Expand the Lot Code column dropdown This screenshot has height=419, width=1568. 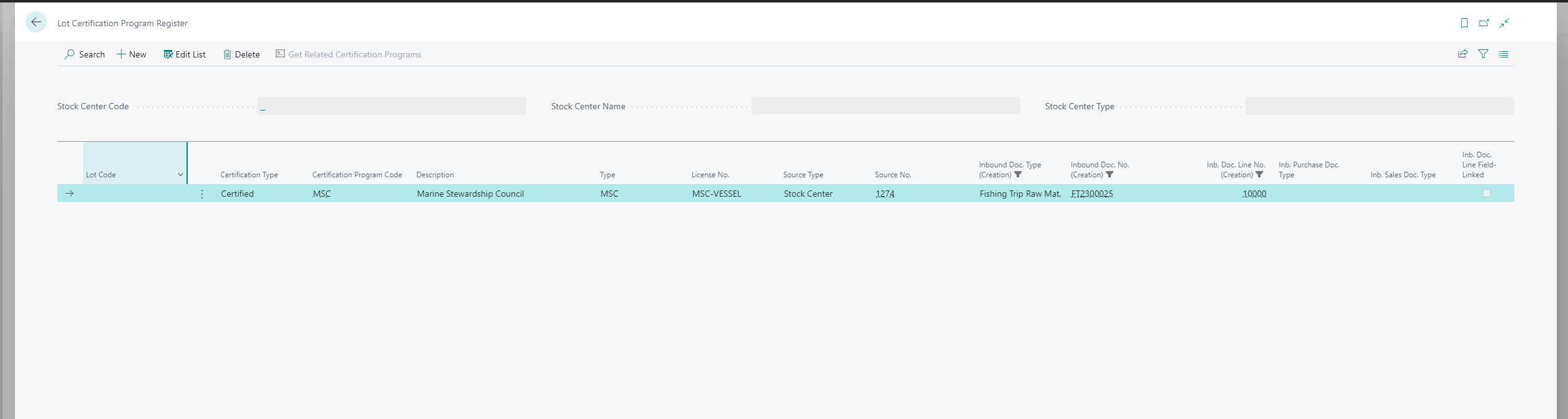[x=180, y=175]
